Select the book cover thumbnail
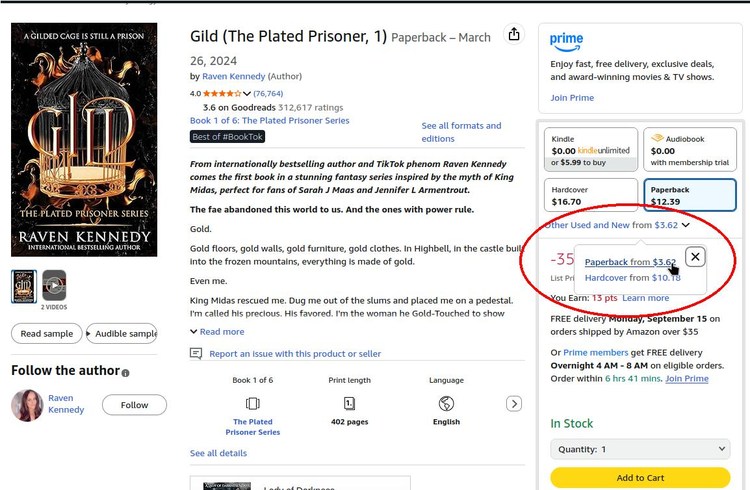The image size is (750, 490). point(23,286)
